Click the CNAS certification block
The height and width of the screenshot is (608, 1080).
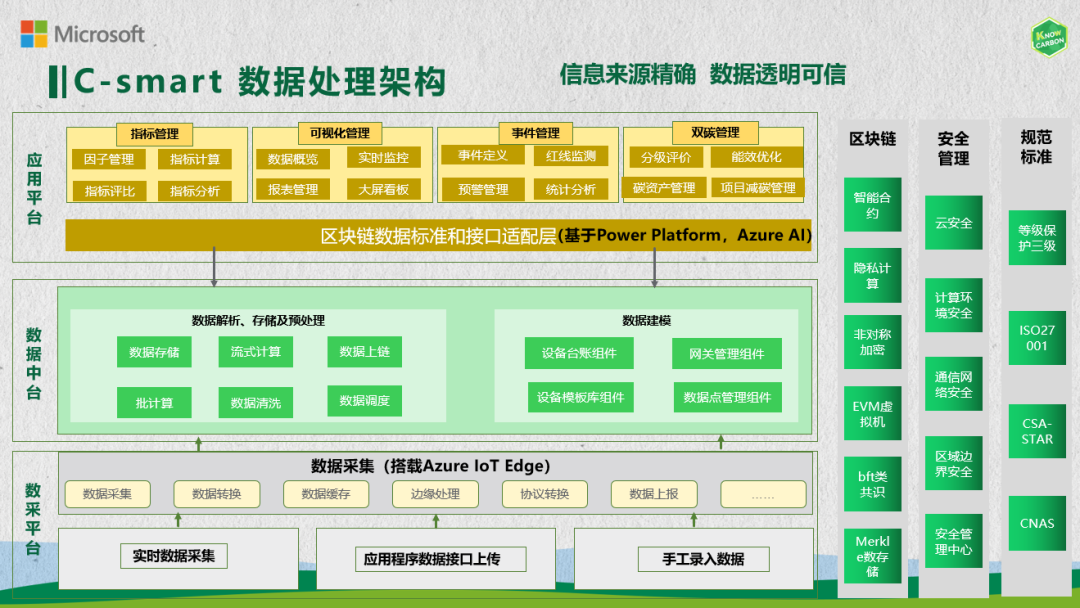pos(1037,524)
